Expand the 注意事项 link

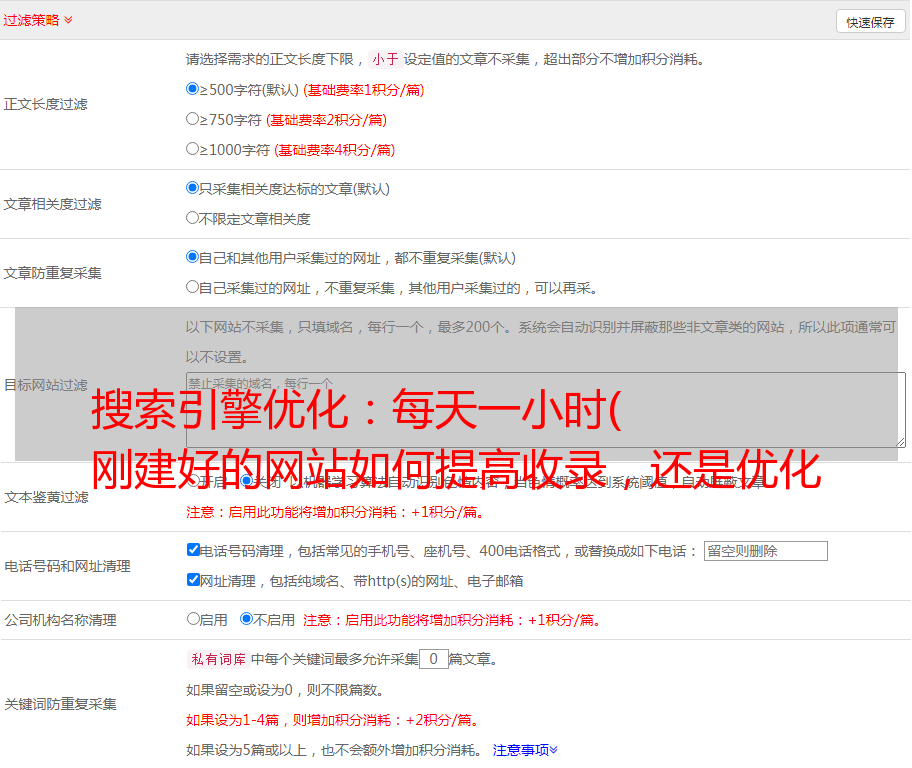click(x=525, y=750)
